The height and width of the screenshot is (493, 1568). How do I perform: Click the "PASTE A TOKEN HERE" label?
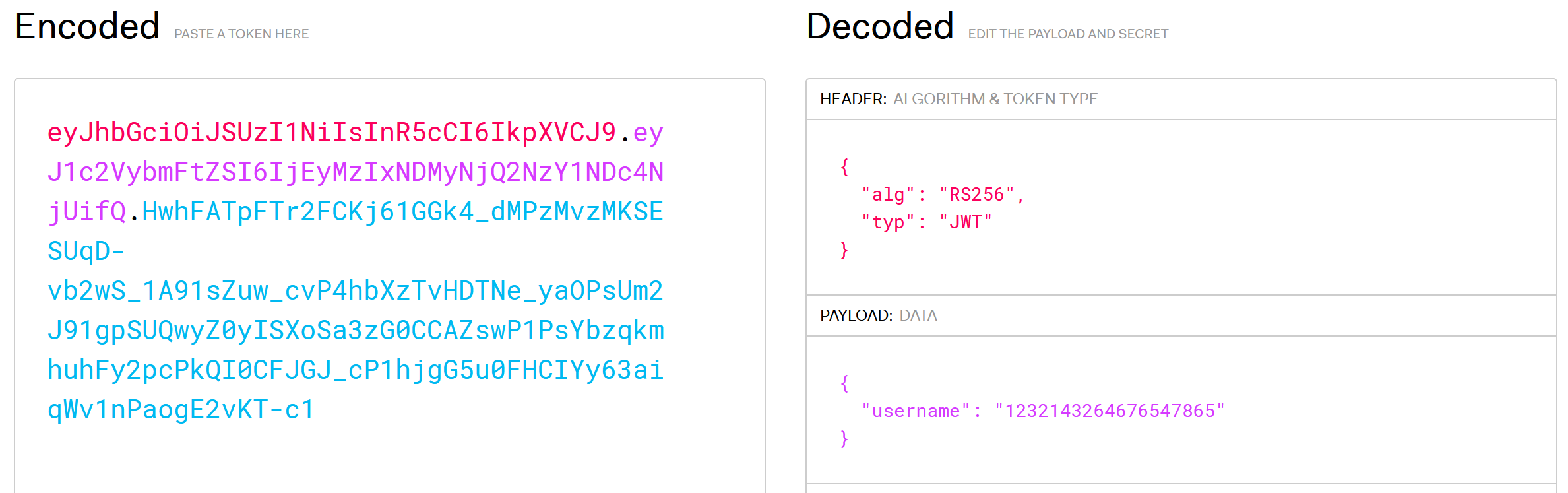(x=241, y=34)
